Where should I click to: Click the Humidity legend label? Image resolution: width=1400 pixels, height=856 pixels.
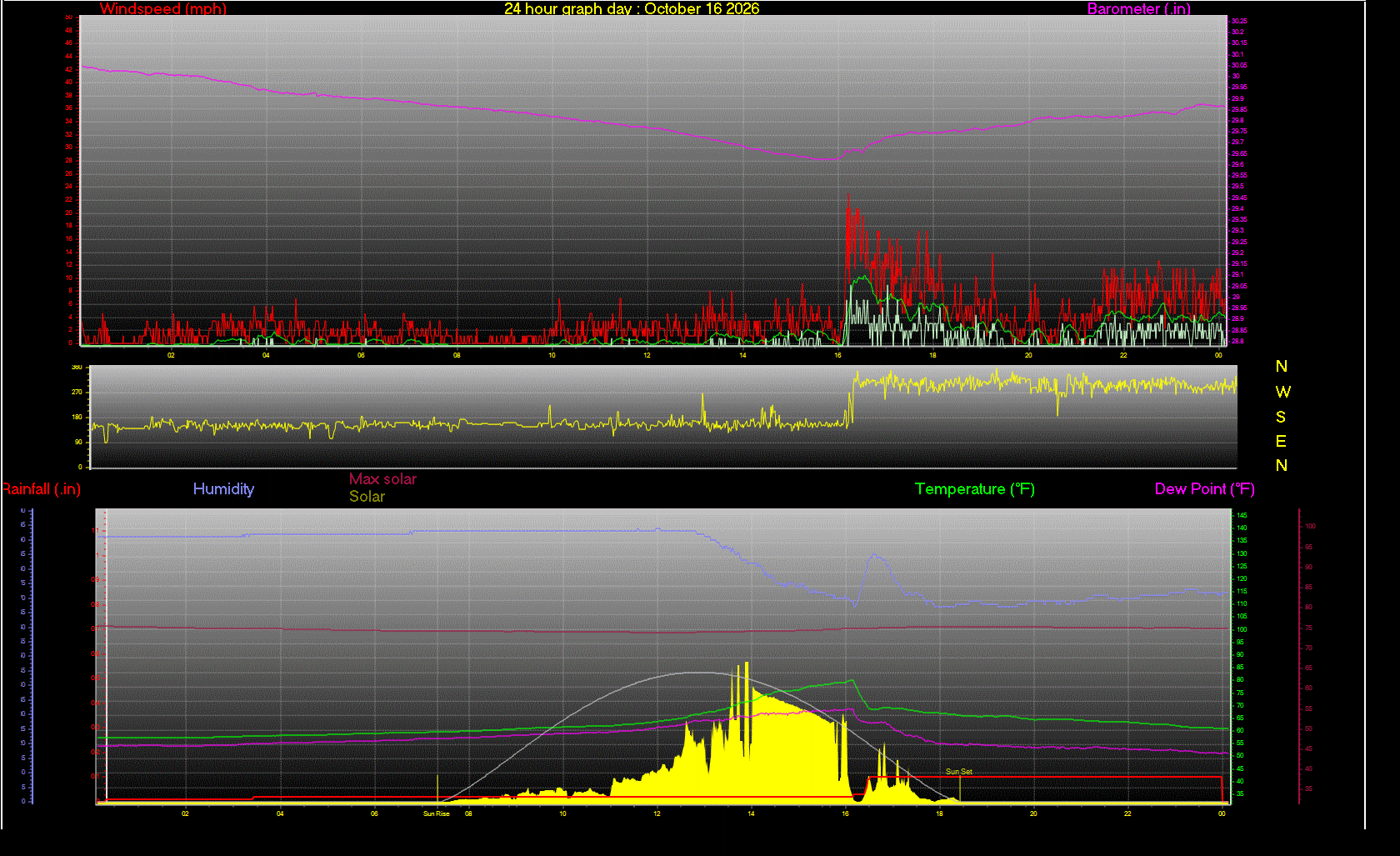[x=223, y=489]
